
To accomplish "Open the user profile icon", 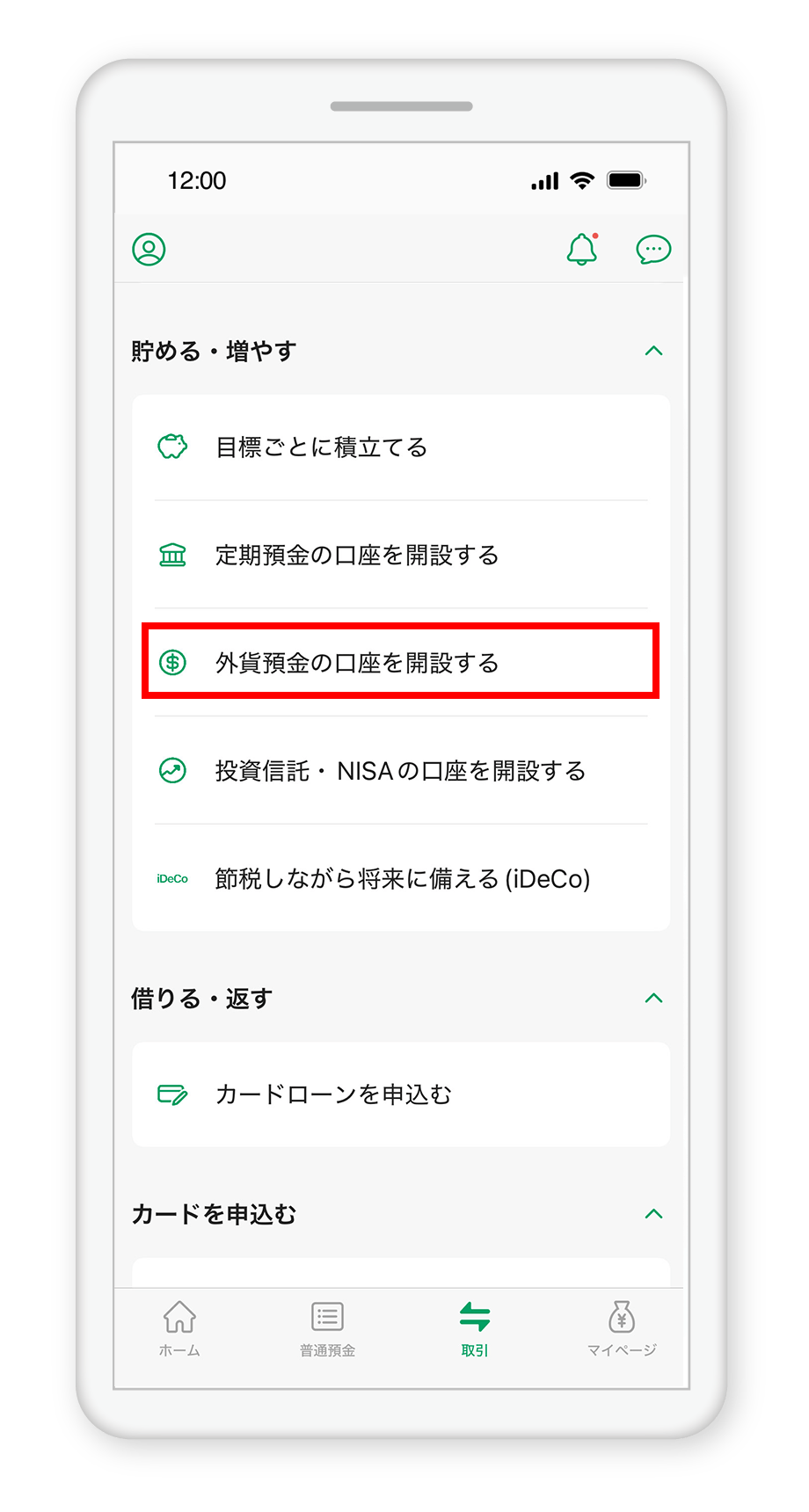I will pyautogui.click(x=149, y=250).
